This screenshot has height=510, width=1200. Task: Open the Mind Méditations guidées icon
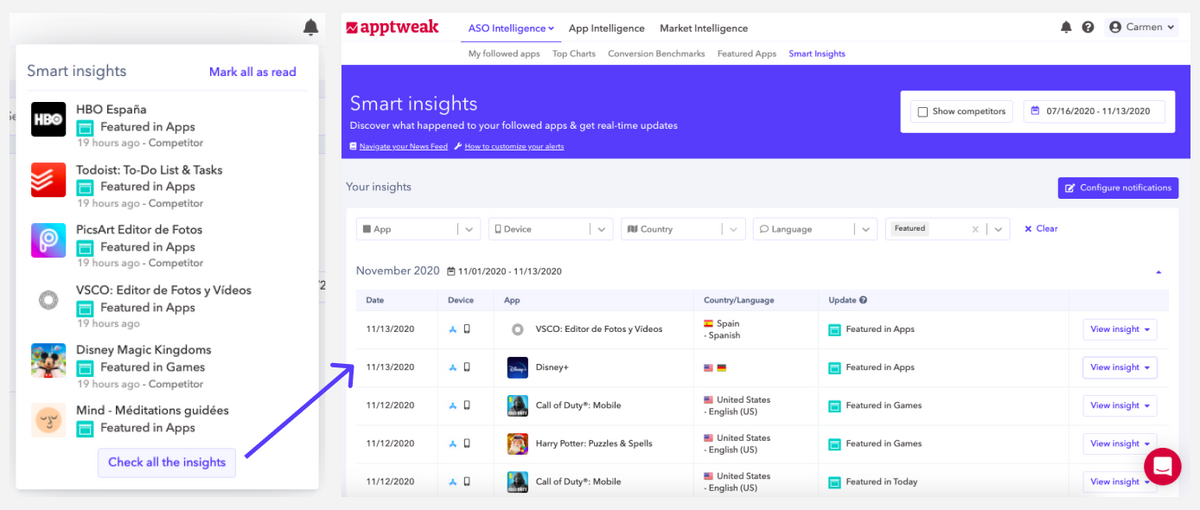(x=48, y=420)
